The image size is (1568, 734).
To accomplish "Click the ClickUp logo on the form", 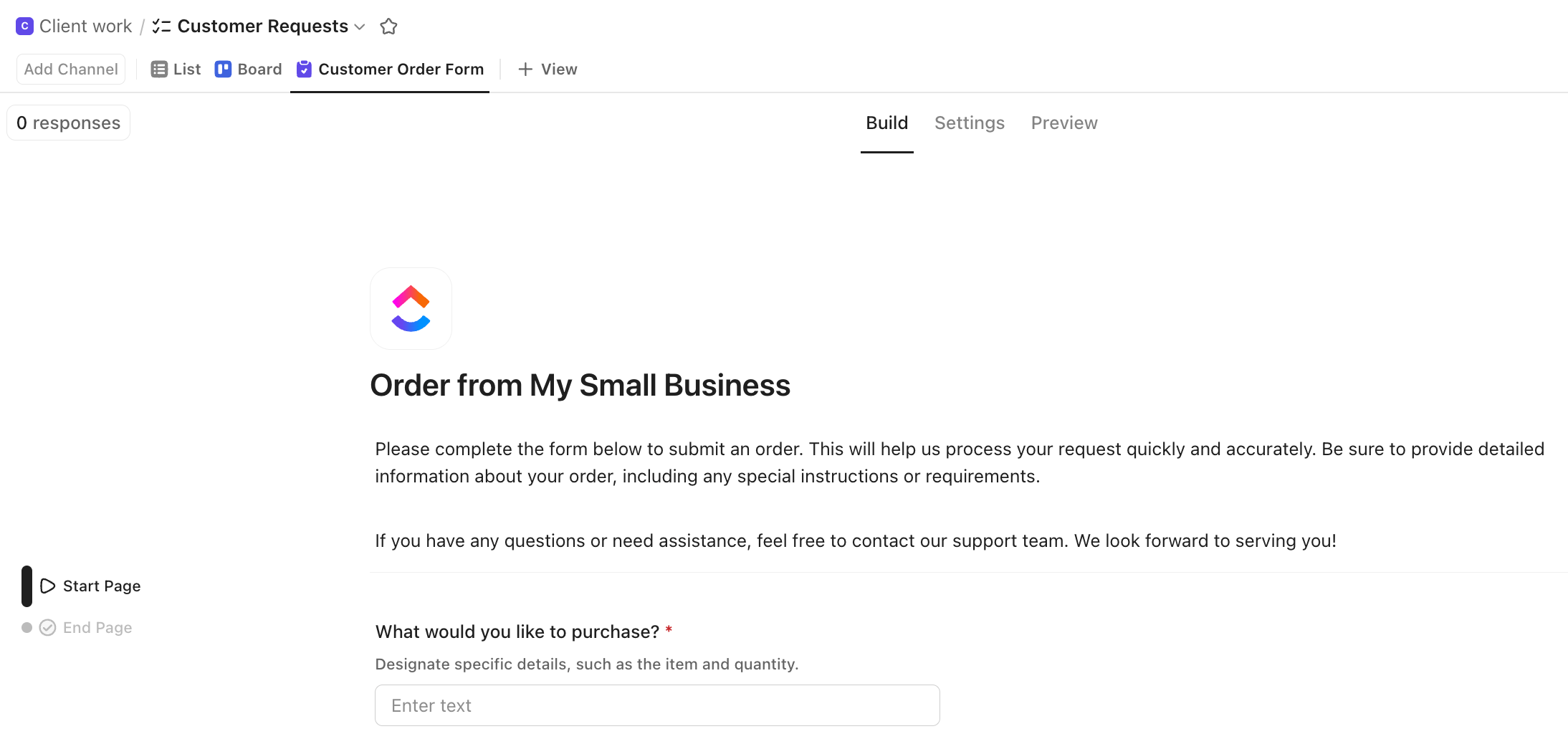I will [x=411, y=308].
